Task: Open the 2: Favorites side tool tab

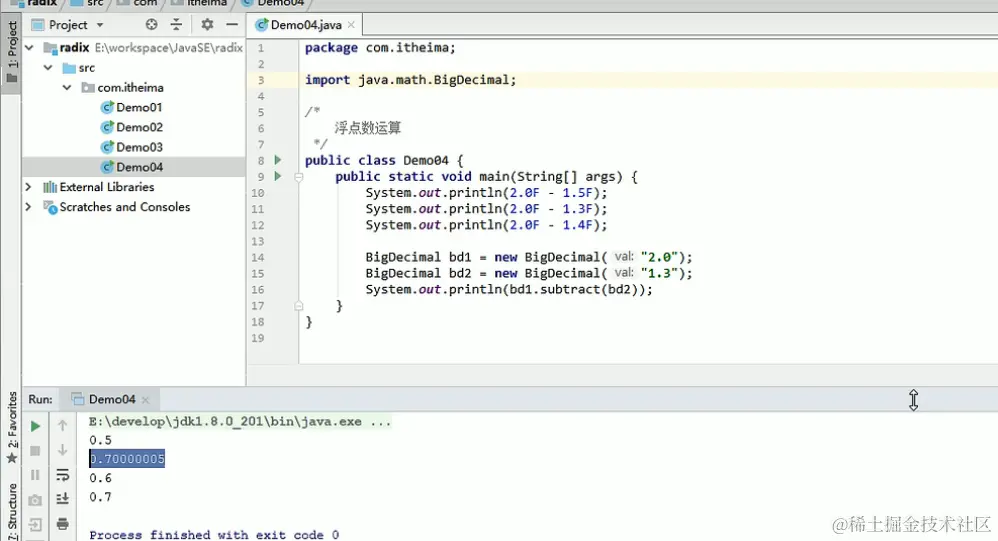Action: [11, 427]
